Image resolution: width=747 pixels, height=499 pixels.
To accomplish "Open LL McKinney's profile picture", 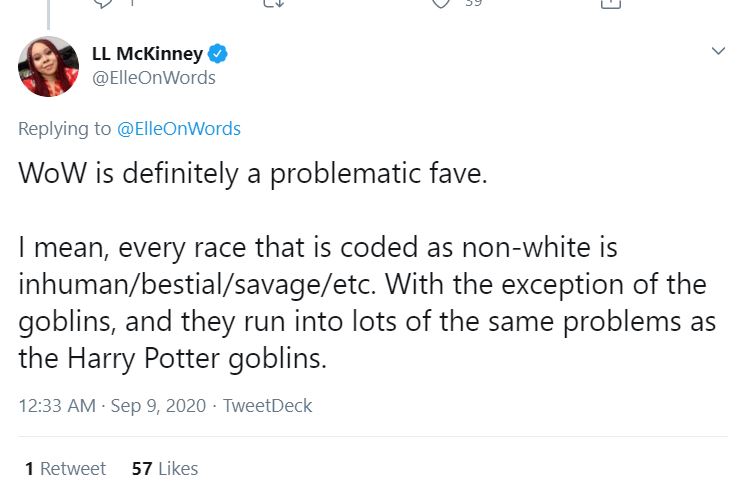I will (49, 66).
